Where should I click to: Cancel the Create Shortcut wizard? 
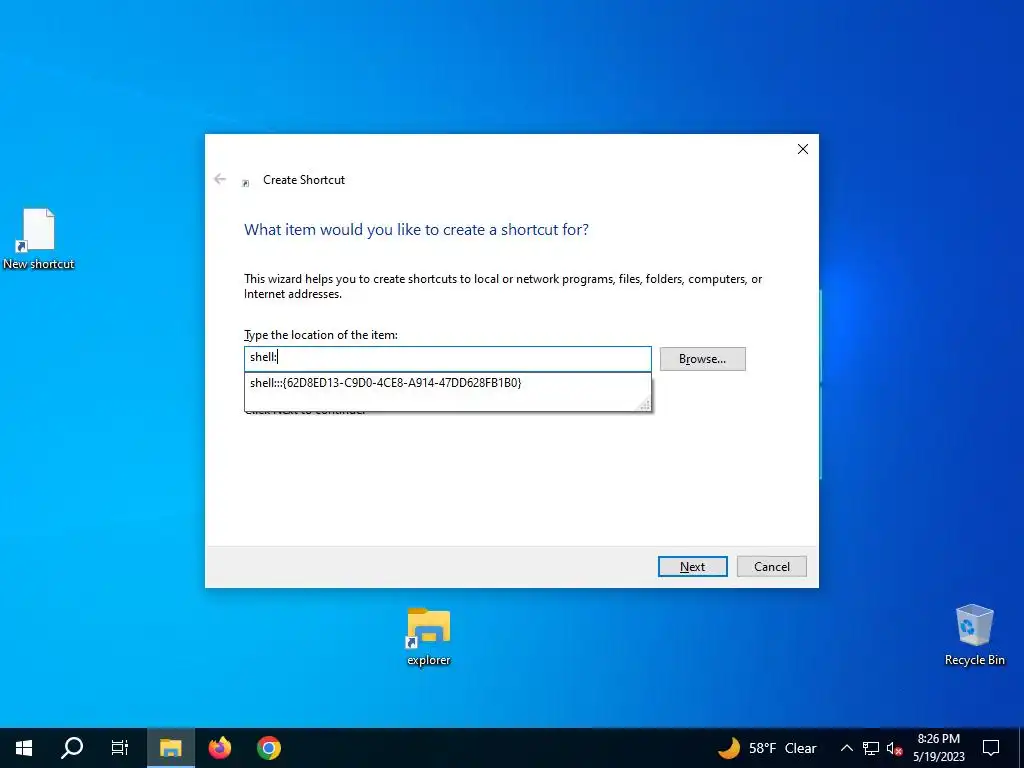(772, 566)
